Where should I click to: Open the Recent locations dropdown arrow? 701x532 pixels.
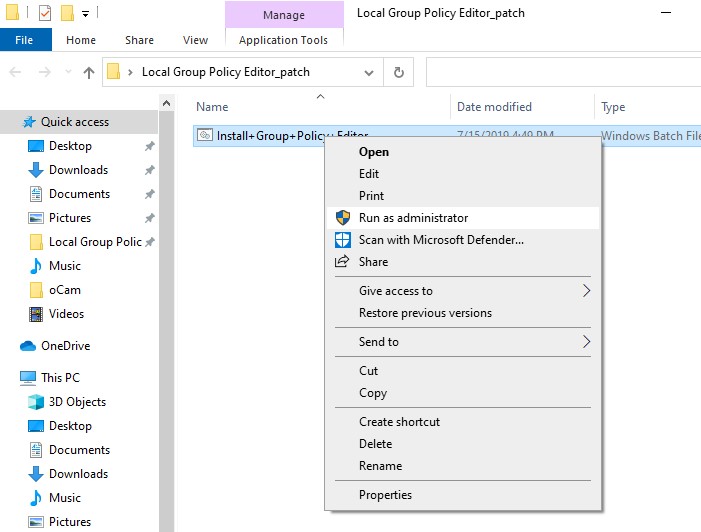point(68,72)
